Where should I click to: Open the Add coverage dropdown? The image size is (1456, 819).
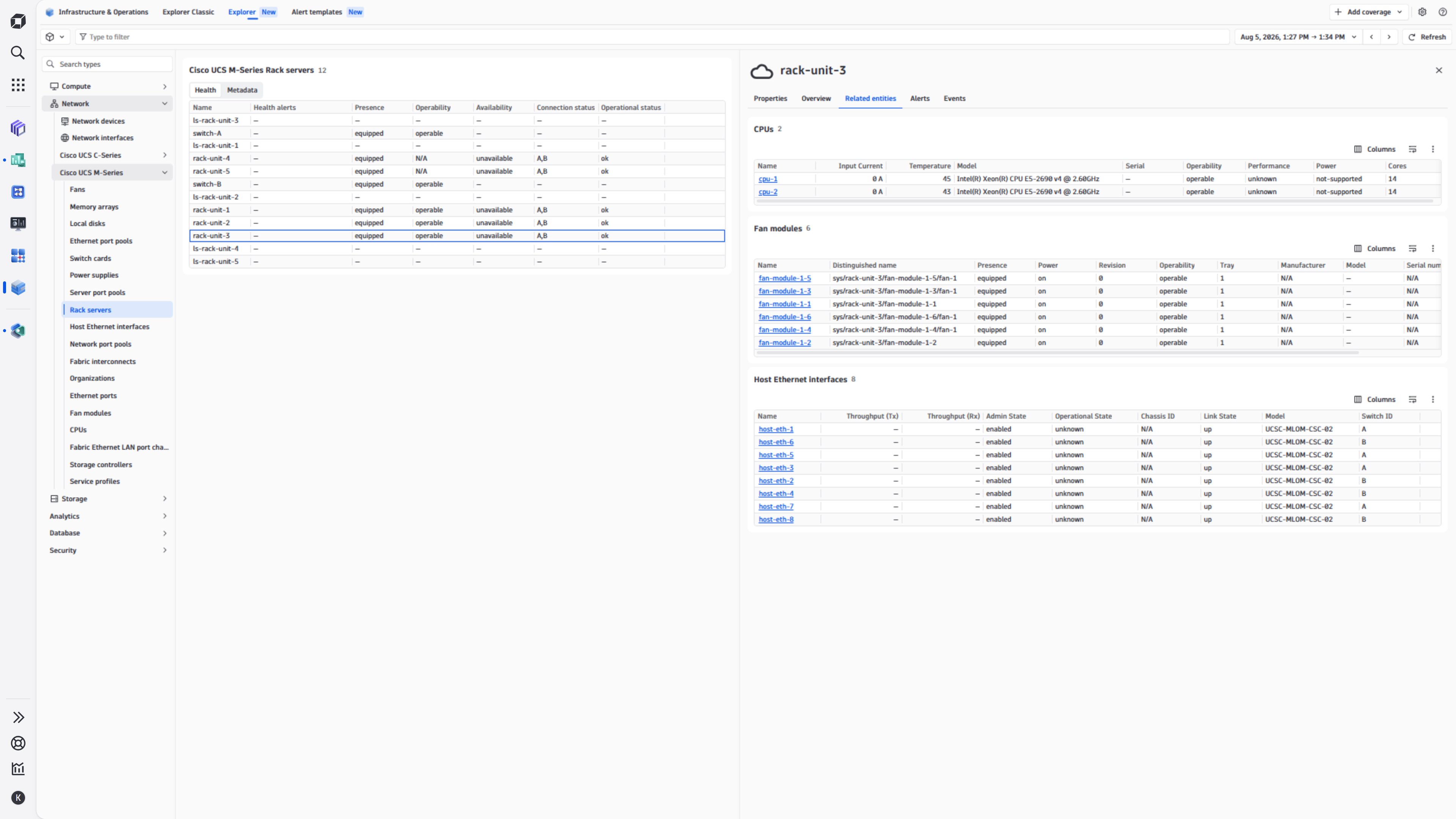pyautogui.click(x=1370, y=12)
